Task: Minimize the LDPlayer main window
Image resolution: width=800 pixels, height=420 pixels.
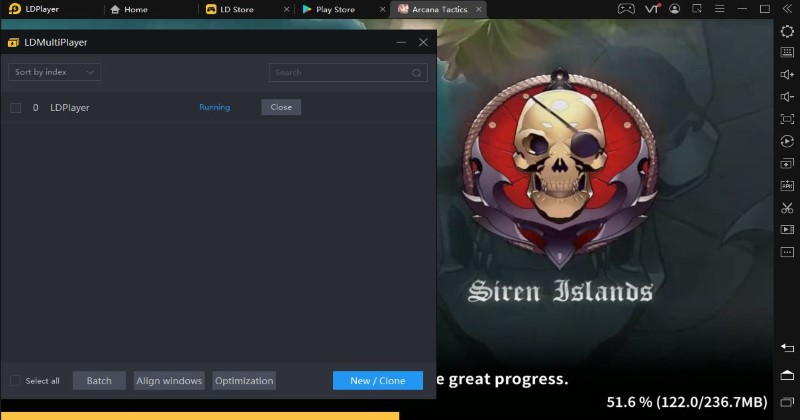Action: click(742, 9)
